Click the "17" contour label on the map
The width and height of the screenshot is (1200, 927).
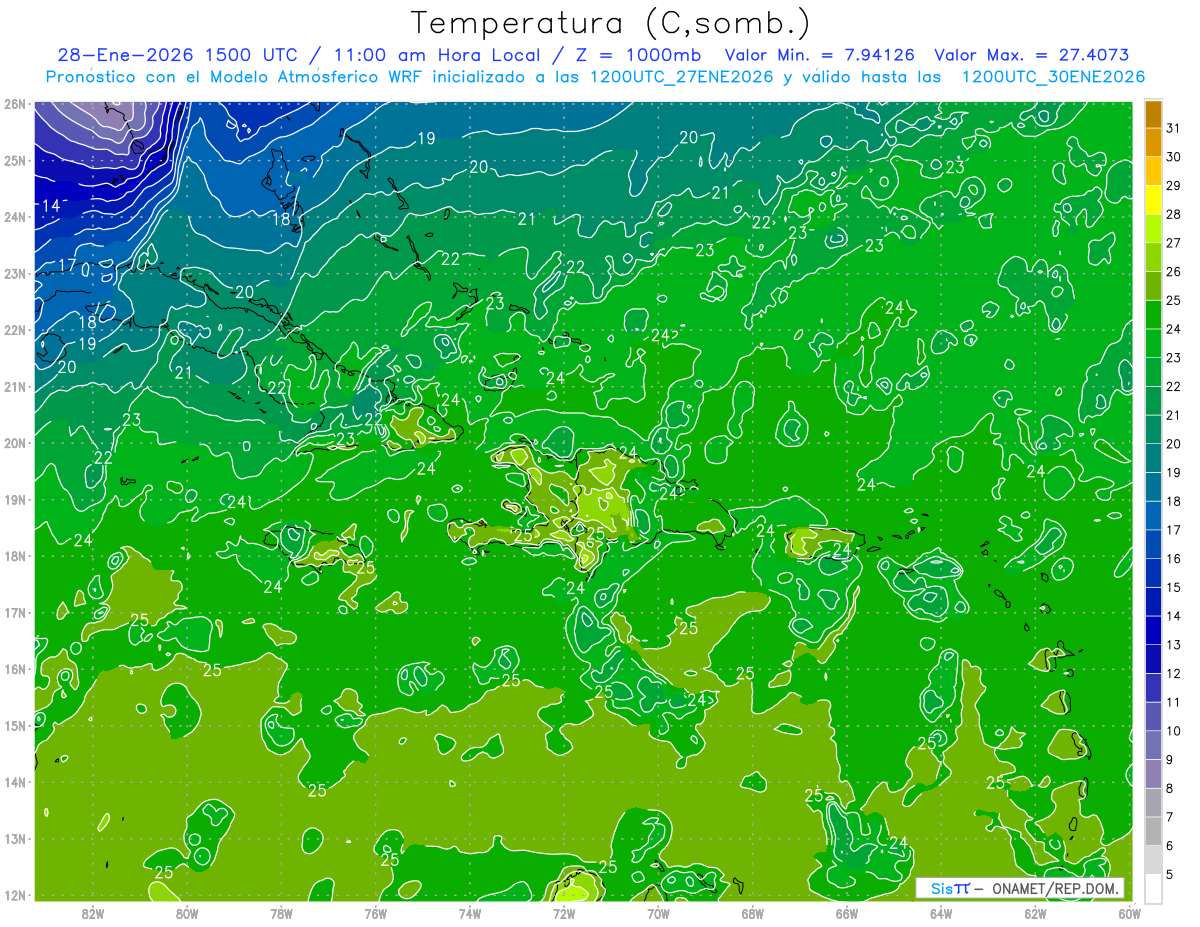pos(67,265)
